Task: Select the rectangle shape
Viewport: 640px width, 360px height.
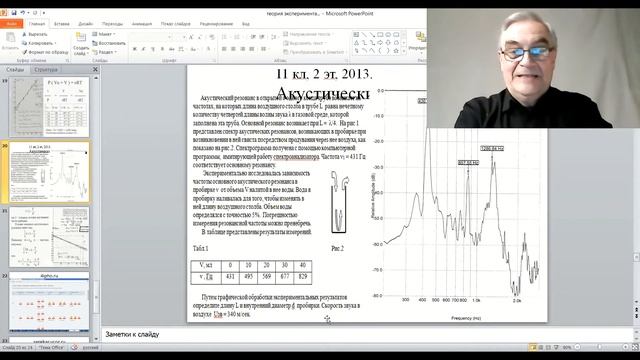Action: pos(380,35)
